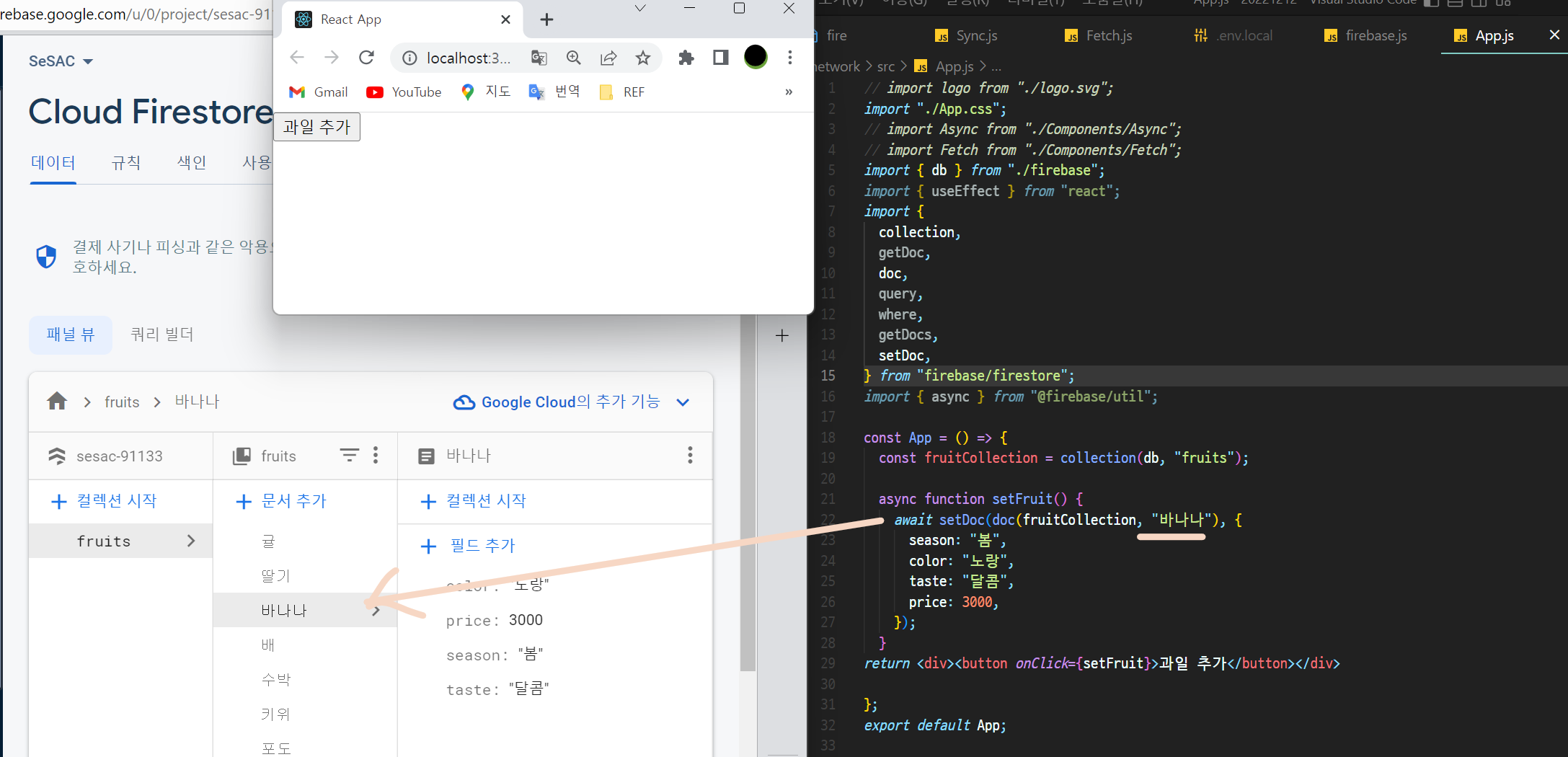
Task: Translate this page icon in address bar
Action: tap(539, 58)
